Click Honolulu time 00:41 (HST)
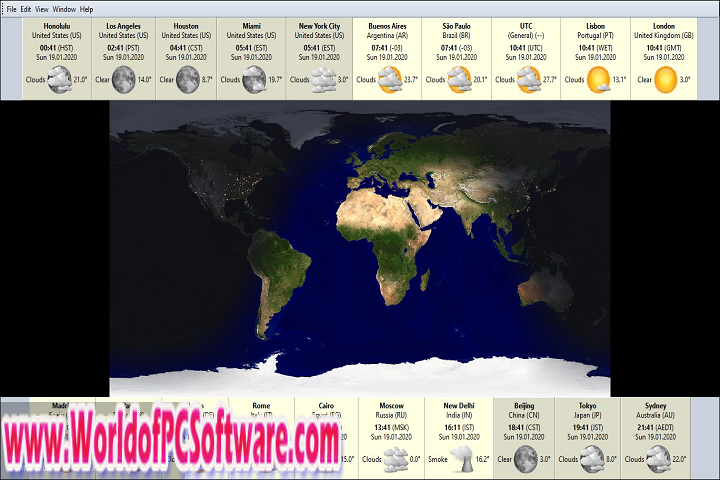 56,48
